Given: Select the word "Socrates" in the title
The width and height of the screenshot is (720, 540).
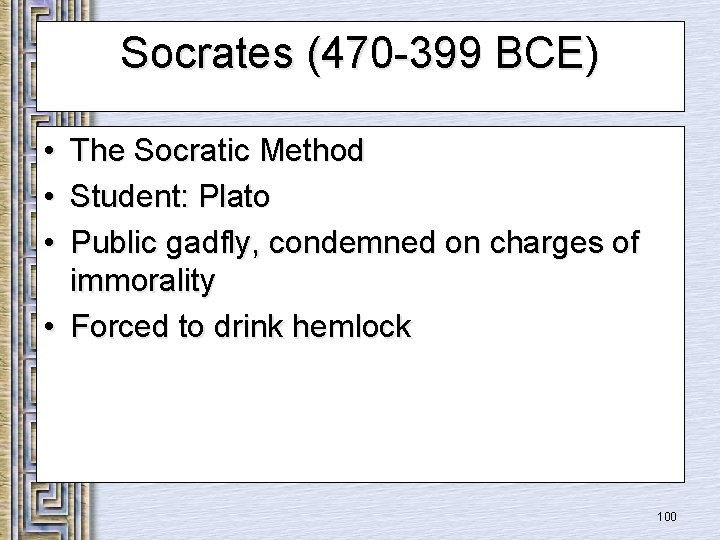Looking at the screenshot, I should [x=207, y=53].
